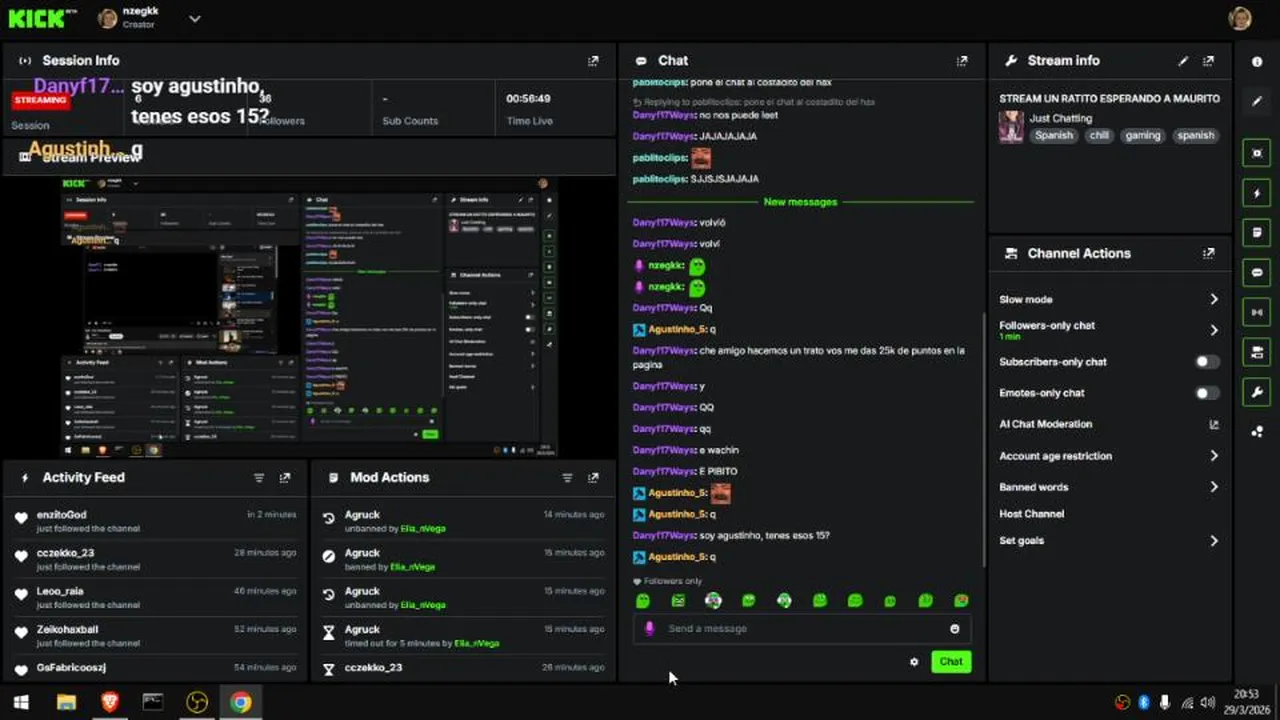Jump to New messages divider in chat
This screenshot has height=720, width=1280.
(800, 202)
